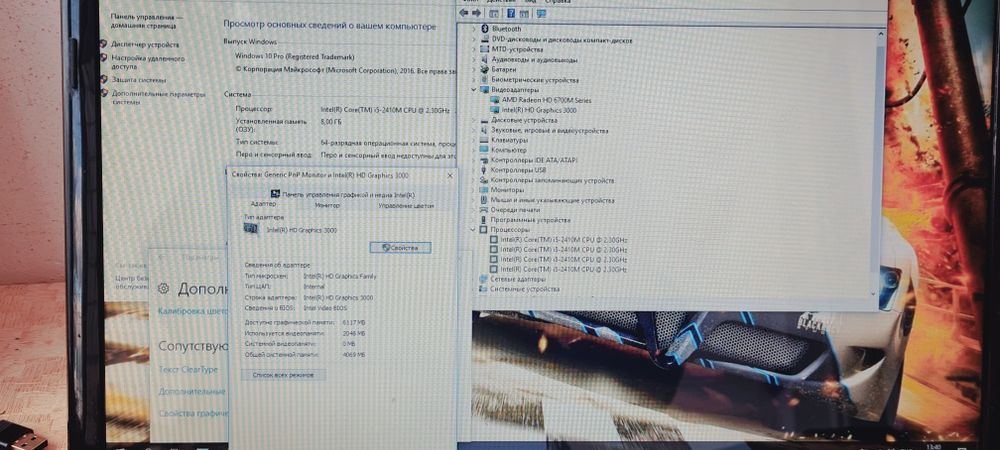Click Контроллеры IDE ATA/ATAPI category icon
The width and height of the screenshot is (1000, 450).
[484, 160]
